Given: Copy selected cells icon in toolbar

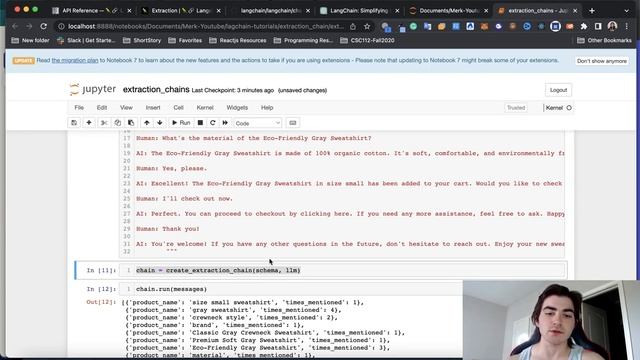Looking at the screenshot, I should (118, 123).
